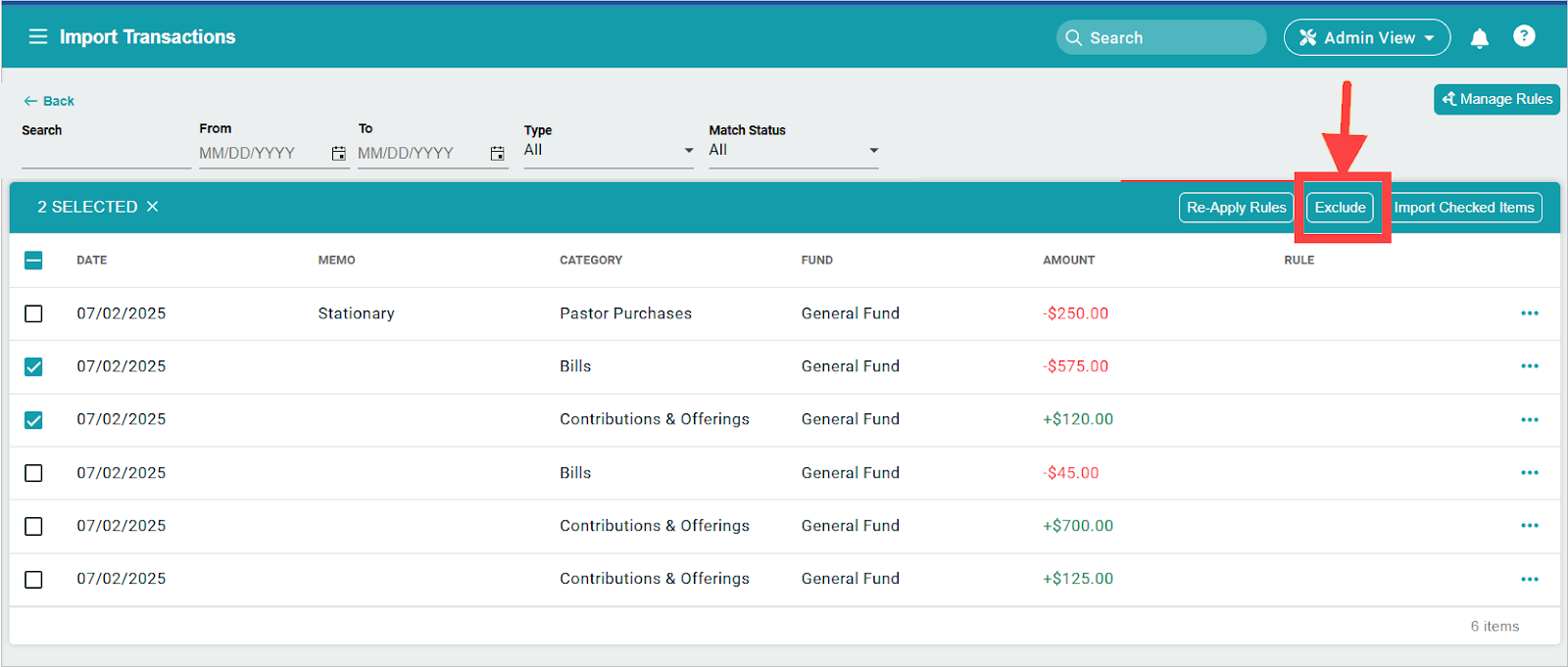Screen dimensions: 1568x667
Task: Open the To date calendar picker
Action: (x=497, y=154)
